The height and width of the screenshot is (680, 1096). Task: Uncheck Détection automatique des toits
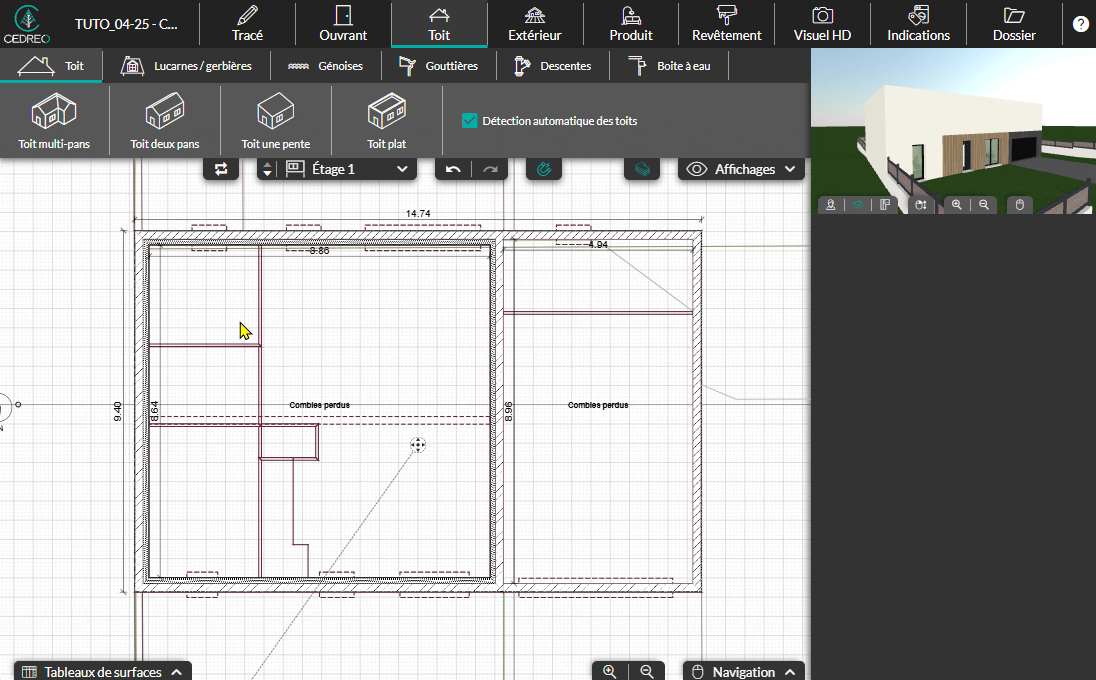pyautogui.click(x=469, y=121)
